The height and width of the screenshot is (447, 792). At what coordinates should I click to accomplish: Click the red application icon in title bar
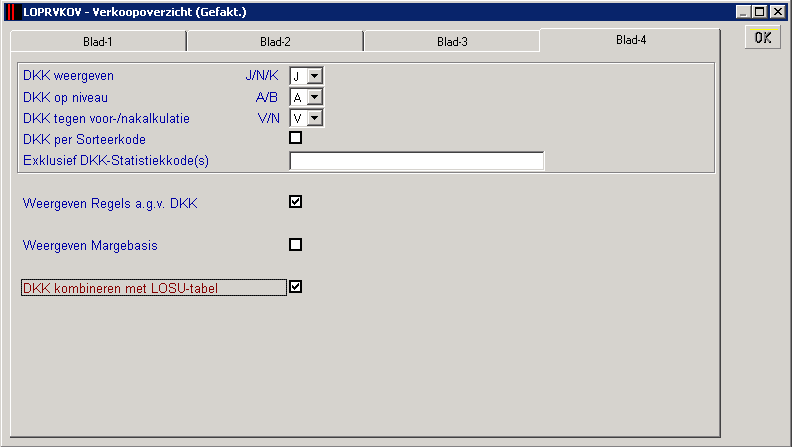point(12,12)
